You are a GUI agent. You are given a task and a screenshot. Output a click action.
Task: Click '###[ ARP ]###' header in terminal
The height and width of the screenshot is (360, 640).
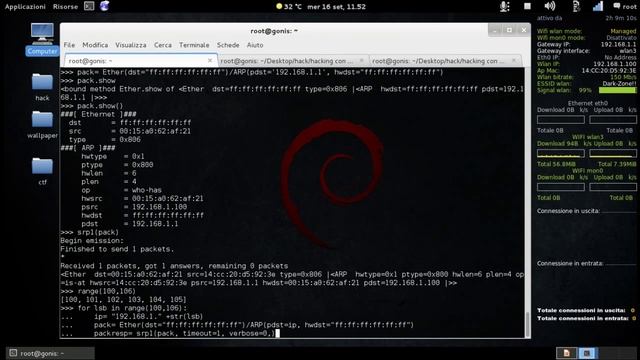(88, 148)
